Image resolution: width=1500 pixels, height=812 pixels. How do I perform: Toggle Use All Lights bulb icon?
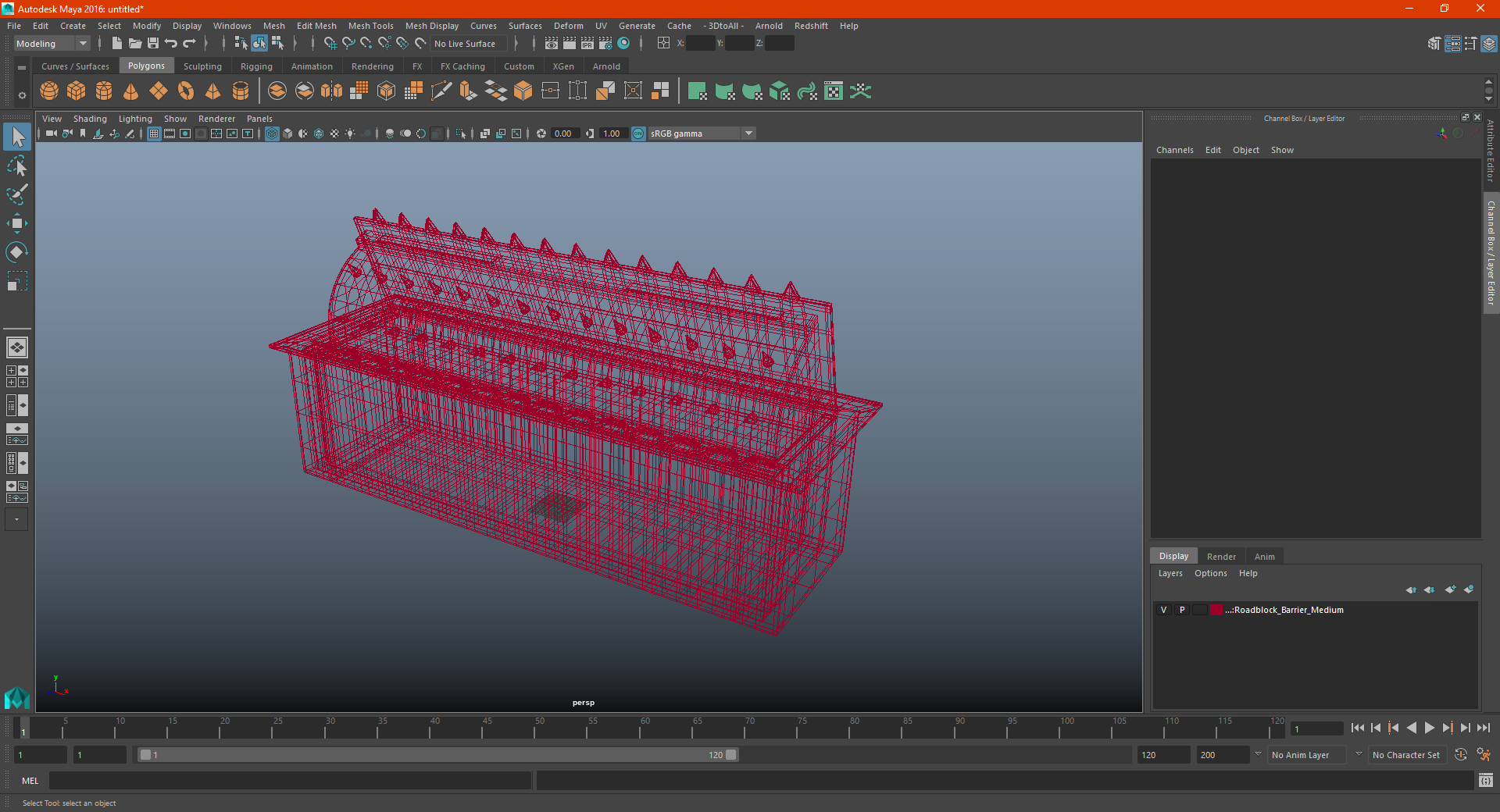point(350,134)
